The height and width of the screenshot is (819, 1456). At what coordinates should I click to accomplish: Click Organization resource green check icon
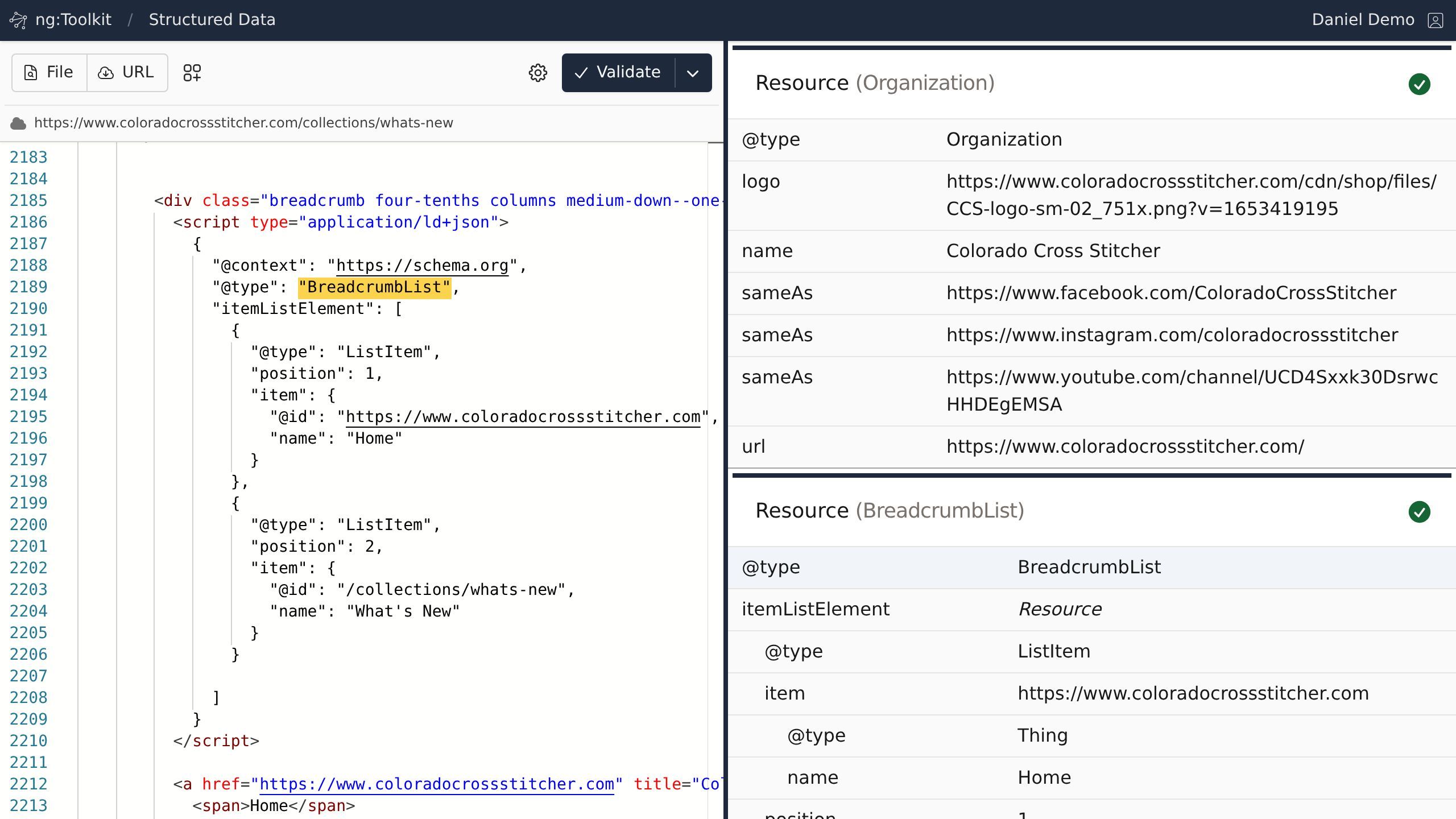[1419, 84]
